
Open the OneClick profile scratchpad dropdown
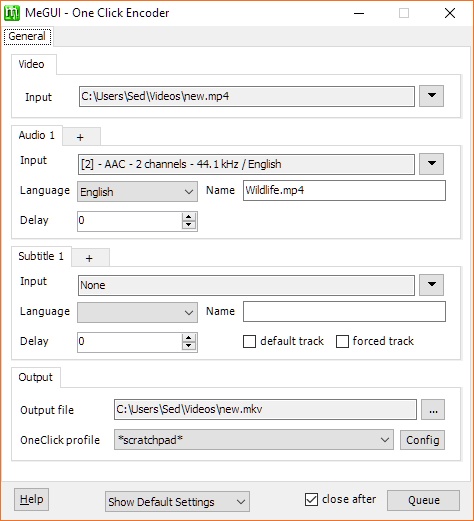click(254, 440)
